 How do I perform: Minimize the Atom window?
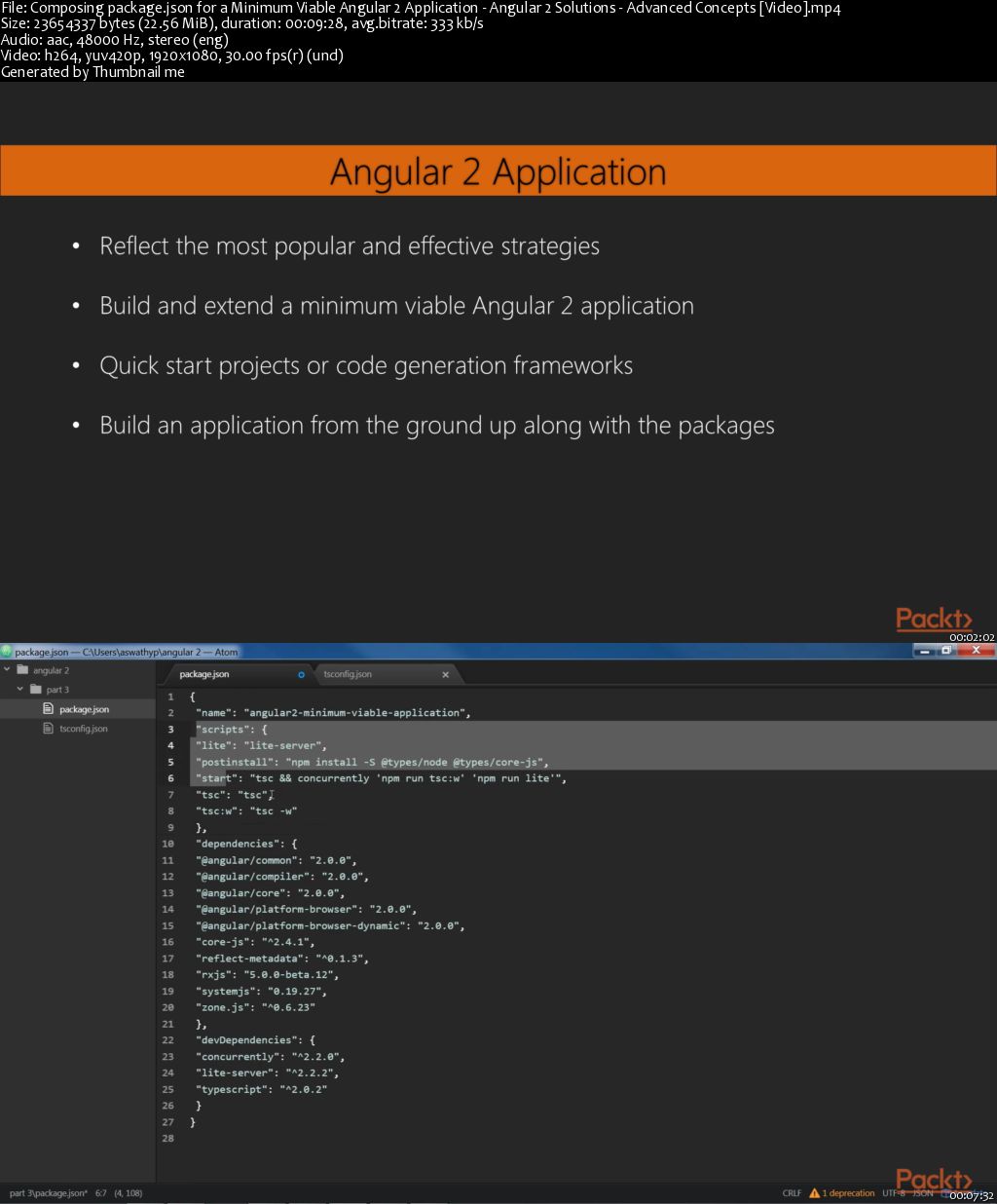coord(924,651)
